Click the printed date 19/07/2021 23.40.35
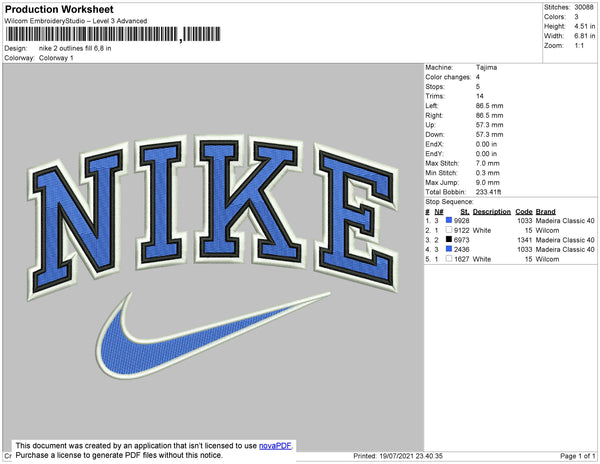This screenshot has height=464, width=600. click(411, 456)
